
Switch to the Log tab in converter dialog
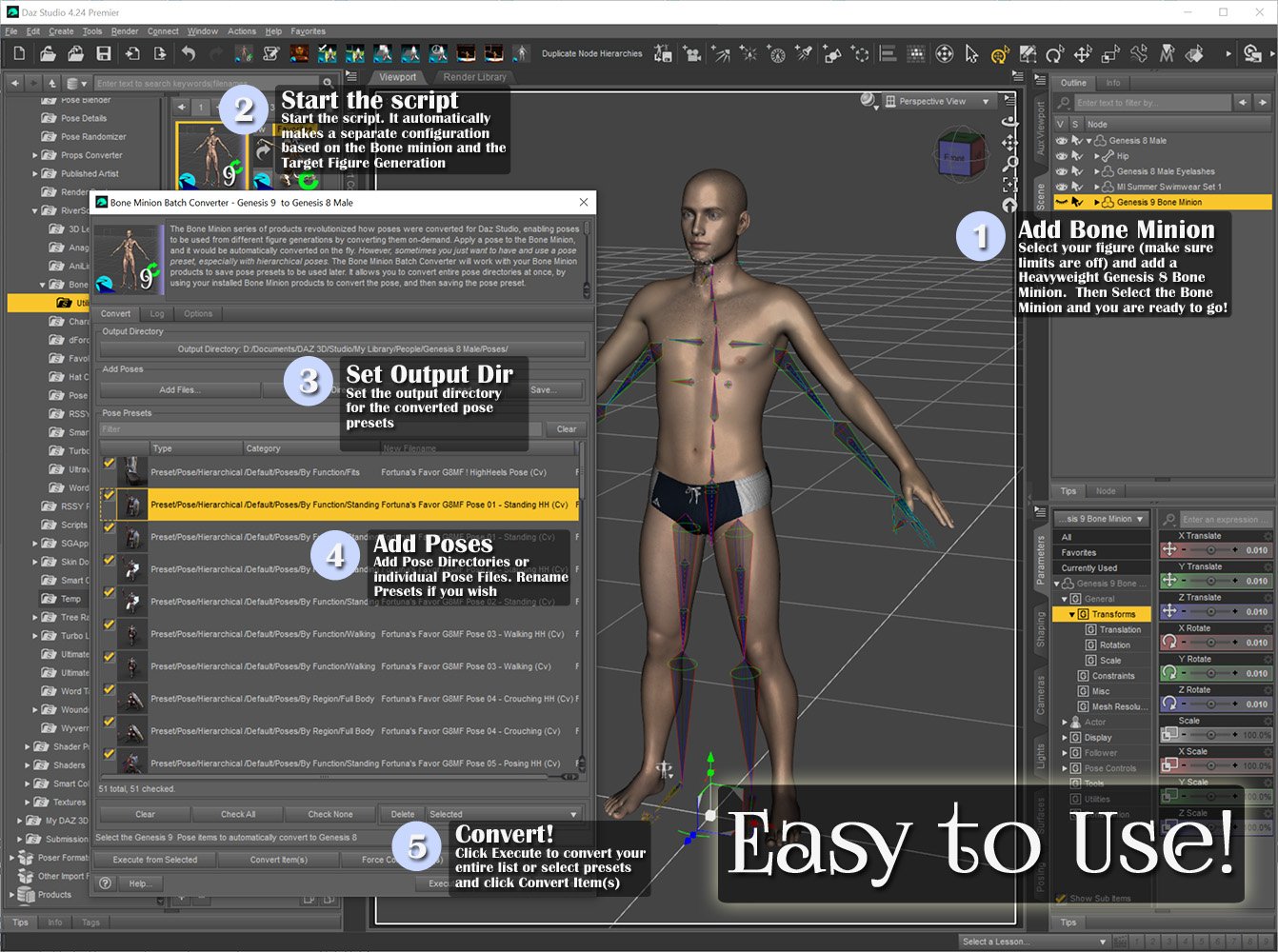coord(157,313)
